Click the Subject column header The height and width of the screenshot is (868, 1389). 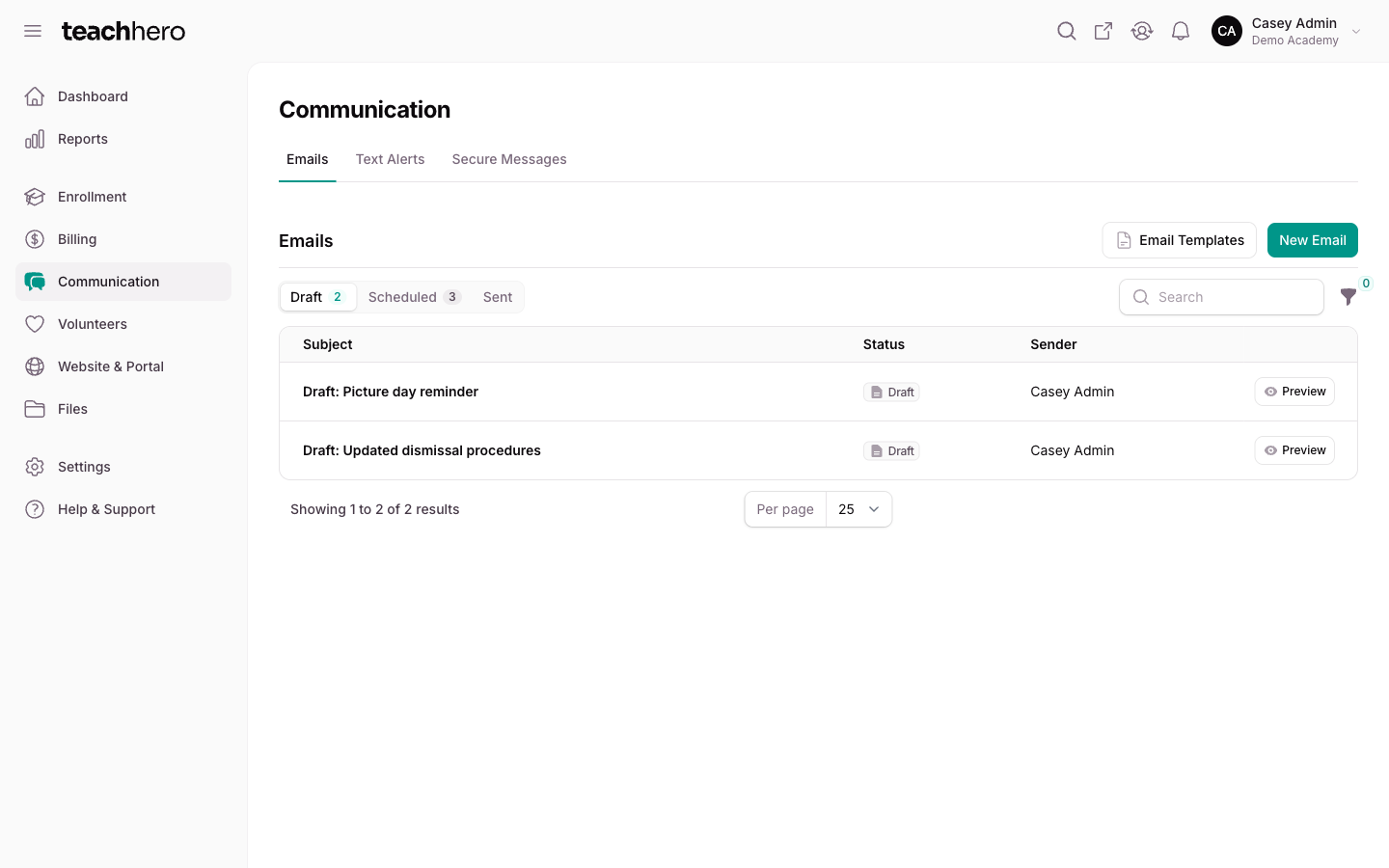point(328,344)
